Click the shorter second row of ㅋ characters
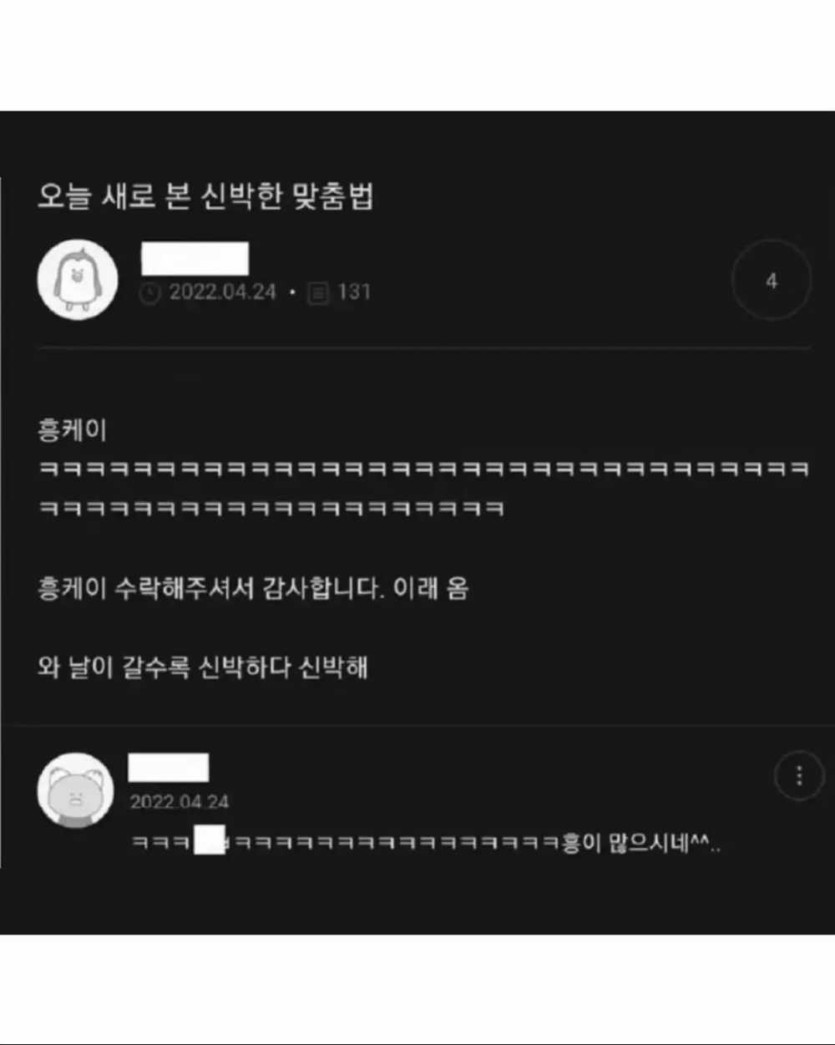835x1045 pixels. pos(271,509)
